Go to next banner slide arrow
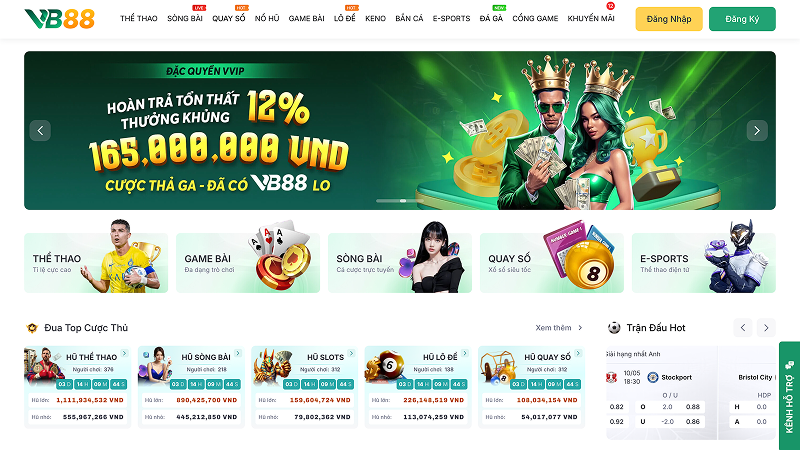Image resolution: width=800 pixels, height=450 pixels. tap(757, 131)
